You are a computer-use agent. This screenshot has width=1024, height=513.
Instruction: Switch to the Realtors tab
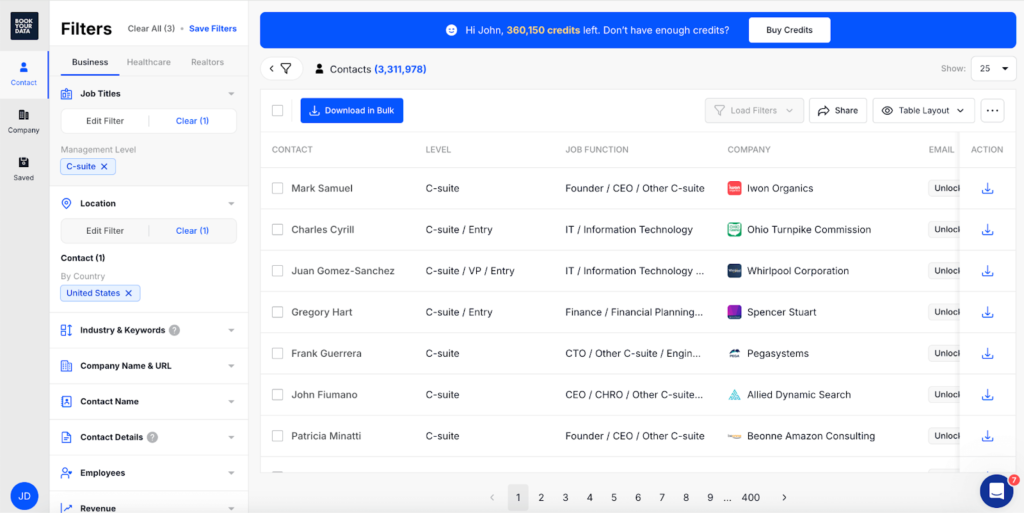(208, 63)
